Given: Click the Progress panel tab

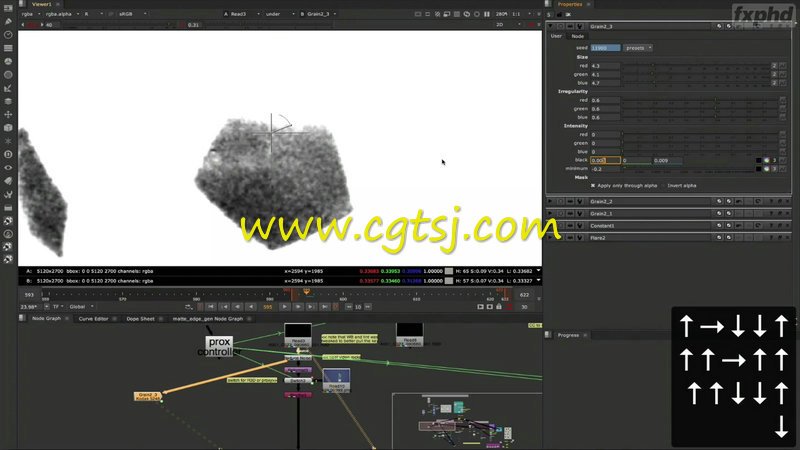Looking at the screenshot, I should tap(568, 335).
